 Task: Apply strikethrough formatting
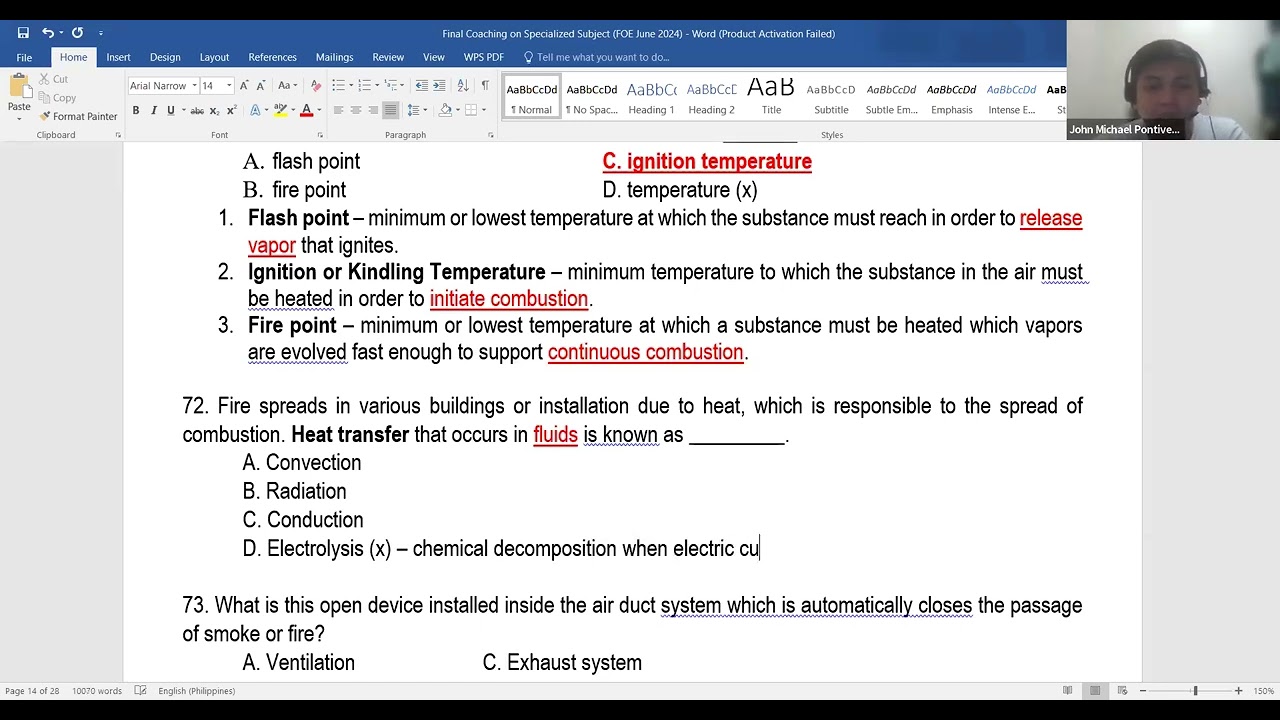197,110
